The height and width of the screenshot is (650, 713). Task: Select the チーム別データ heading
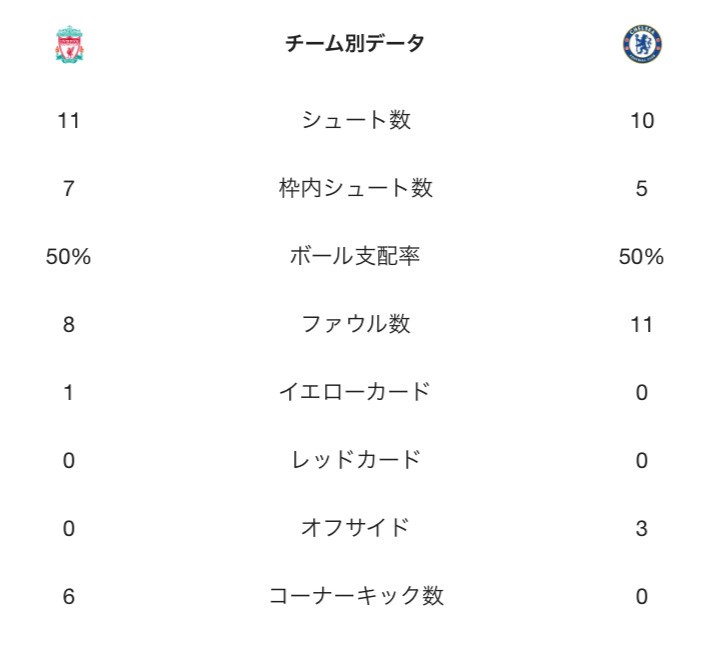point(355,44)
